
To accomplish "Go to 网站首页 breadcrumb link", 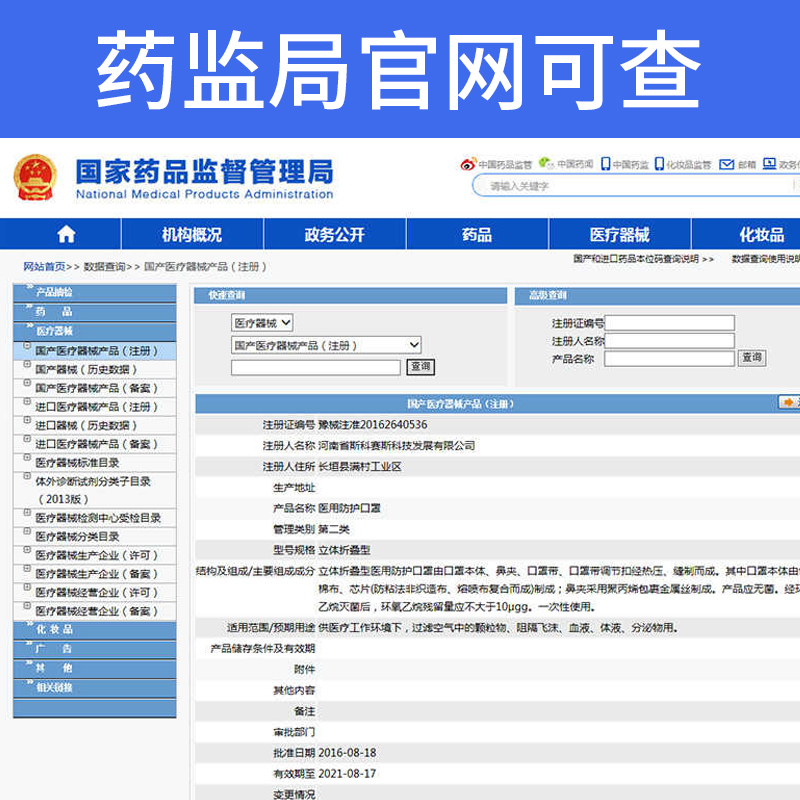I will click(44, 266).
